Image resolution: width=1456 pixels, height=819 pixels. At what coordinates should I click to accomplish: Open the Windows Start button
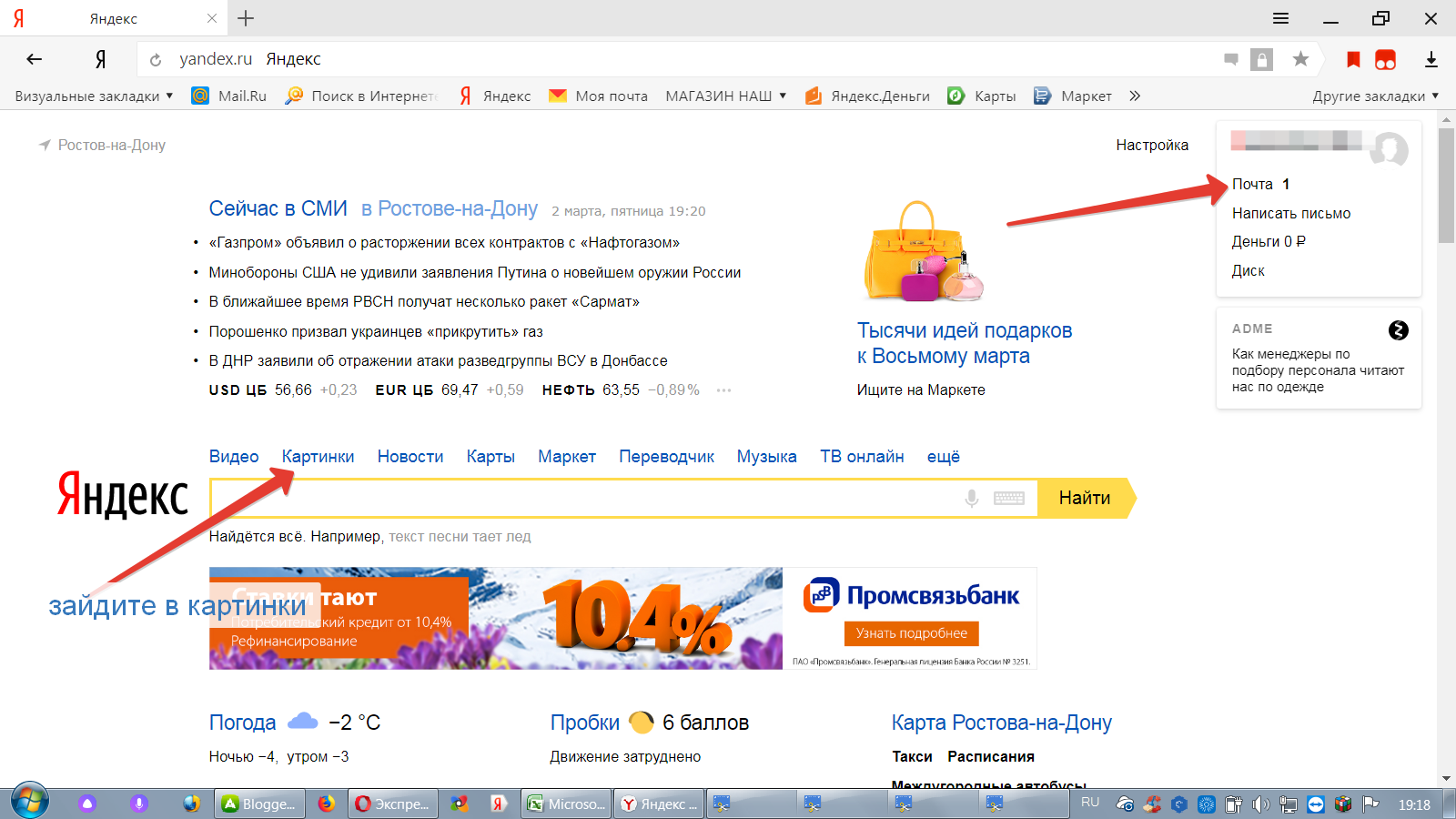tap(29, 803)
